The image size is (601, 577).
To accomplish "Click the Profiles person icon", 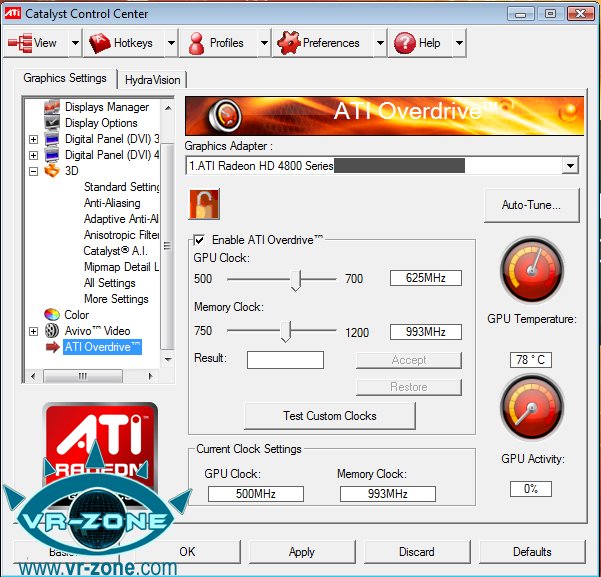I will tap(196, 43).
